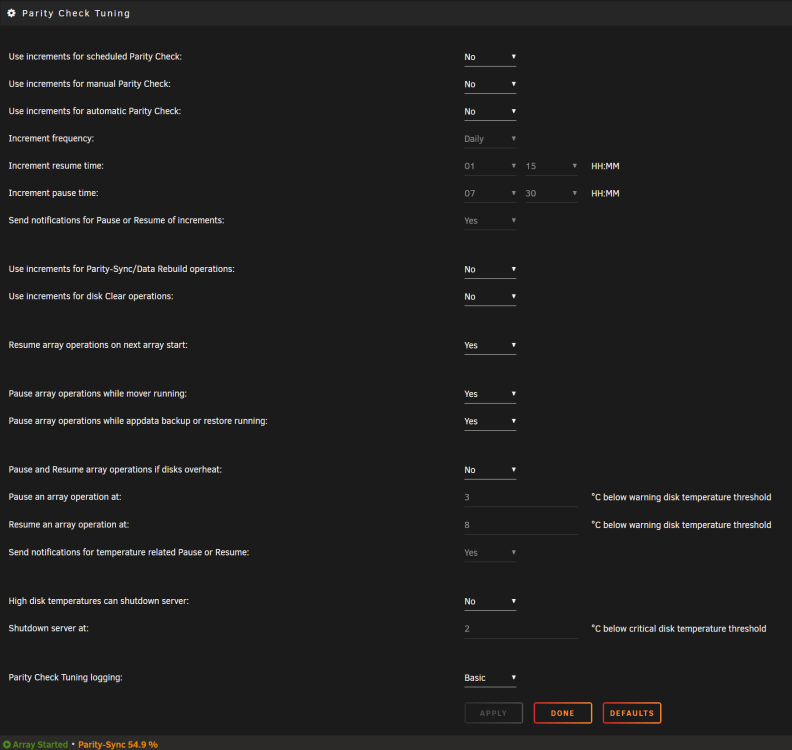Click the Parity-Sync 54.9 % status text
Viewport: 792px width, 750px height.
click(118, 744)
